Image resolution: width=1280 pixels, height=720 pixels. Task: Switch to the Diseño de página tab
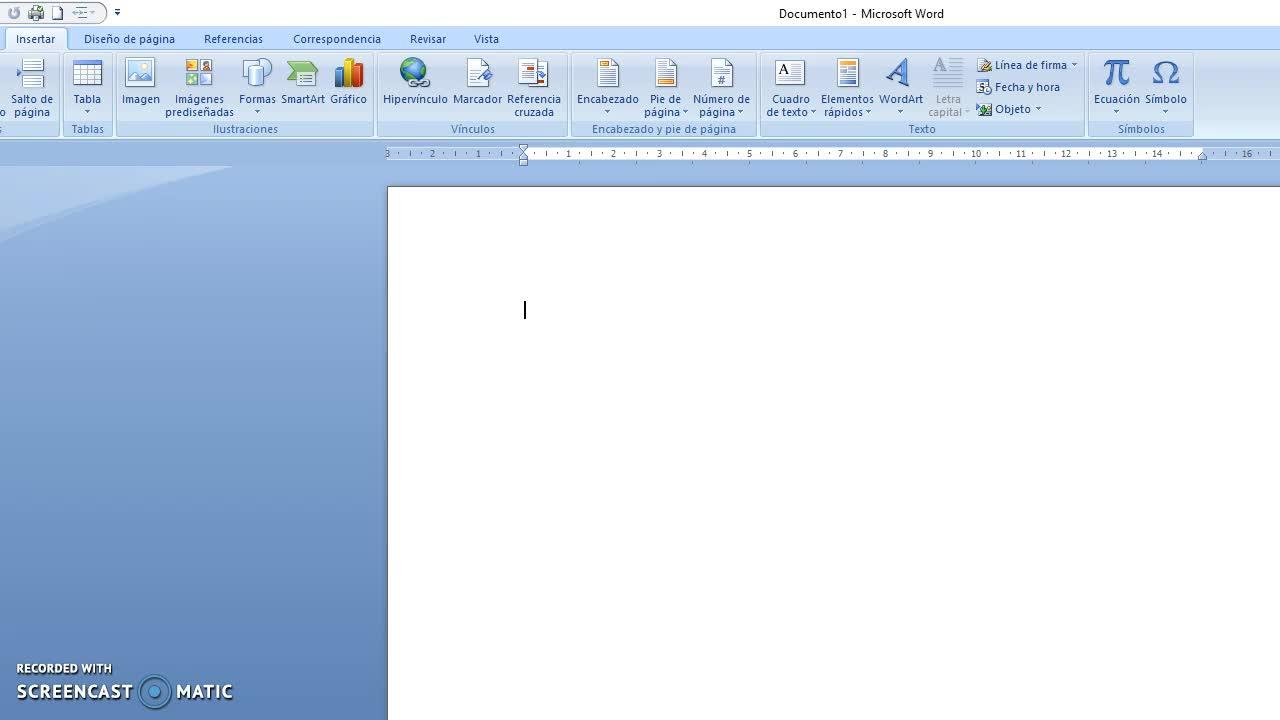[129, 39]
